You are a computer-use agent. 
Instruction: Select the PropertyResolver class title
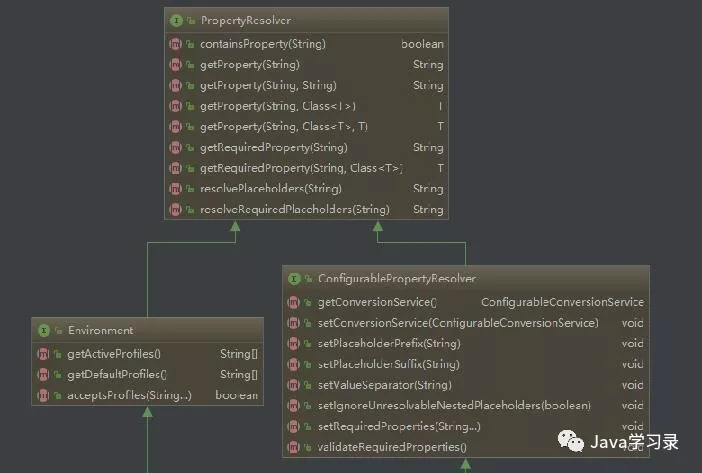246,21
